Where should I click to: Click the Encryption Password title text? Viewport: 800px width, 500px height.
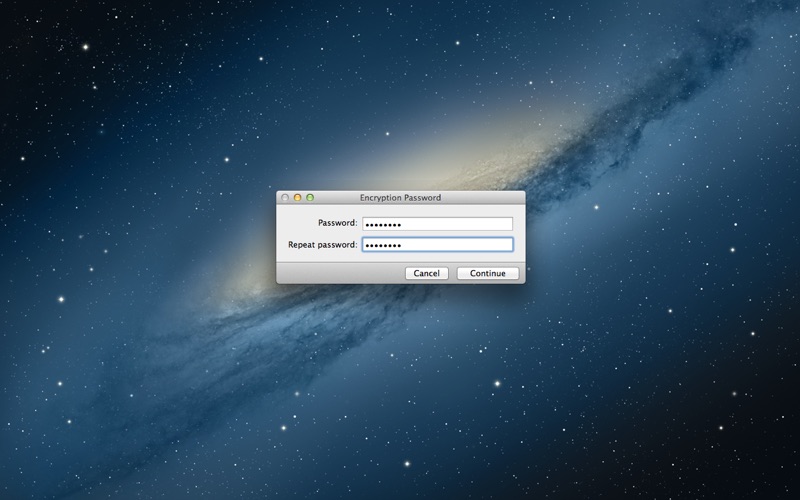click(401, 197)
